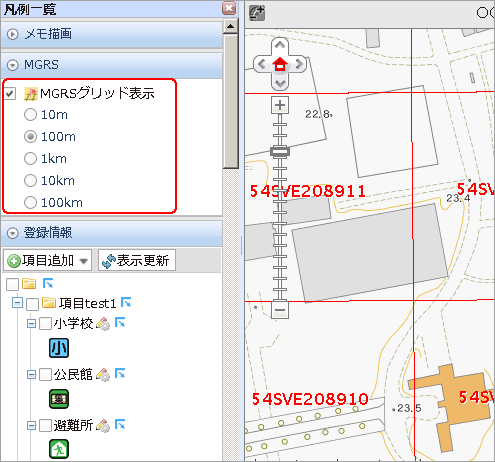Zoom out with the minus button
Screen dimensions: 495x462
click(280, 310)
